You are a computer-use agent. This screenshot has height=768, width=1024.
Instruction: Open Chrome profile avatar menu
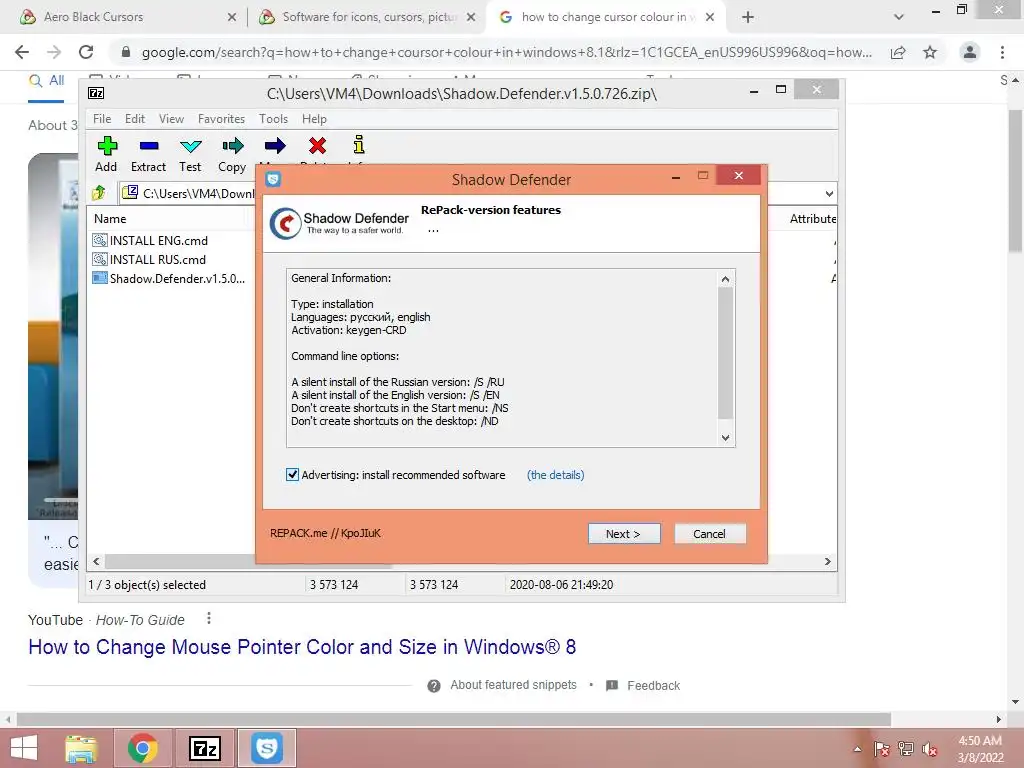coord(970,52)
